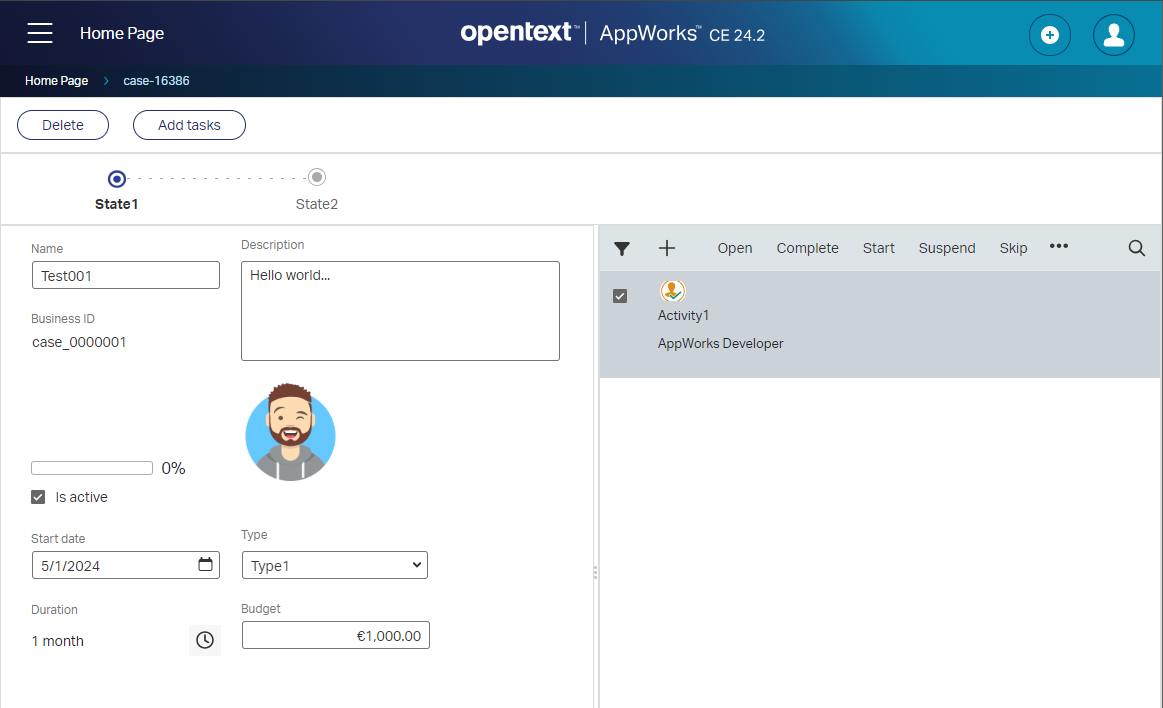Image resolution: width=1163 pixels, height=708 pixels.
Task: Open the task search
Action: [1136, 247]
